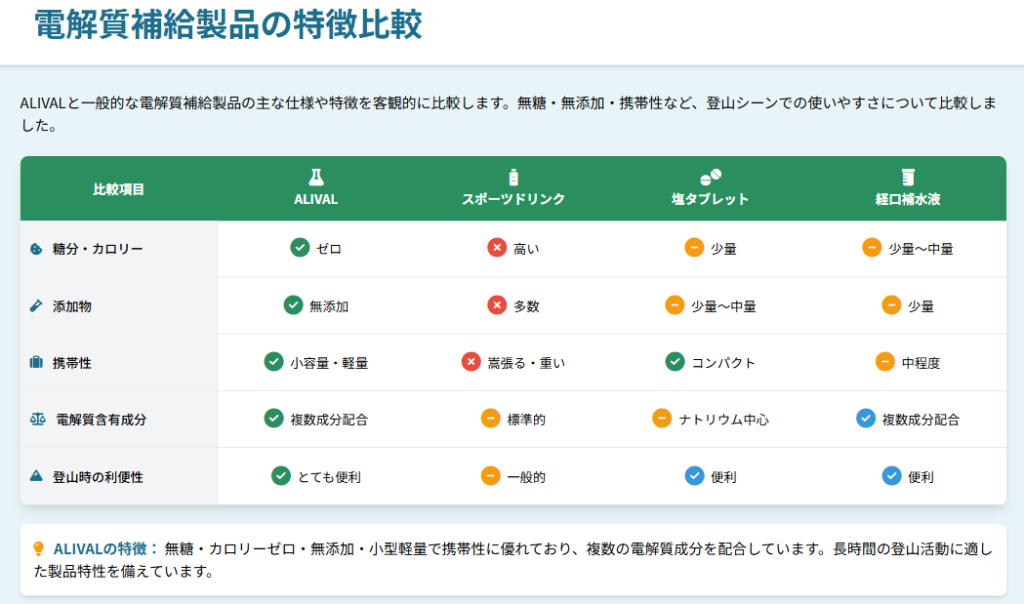Click the ALIVALの特徴 bold label
Viewport: 1024px width, 604px height.
pyautogui.click(x=105, y=548)
